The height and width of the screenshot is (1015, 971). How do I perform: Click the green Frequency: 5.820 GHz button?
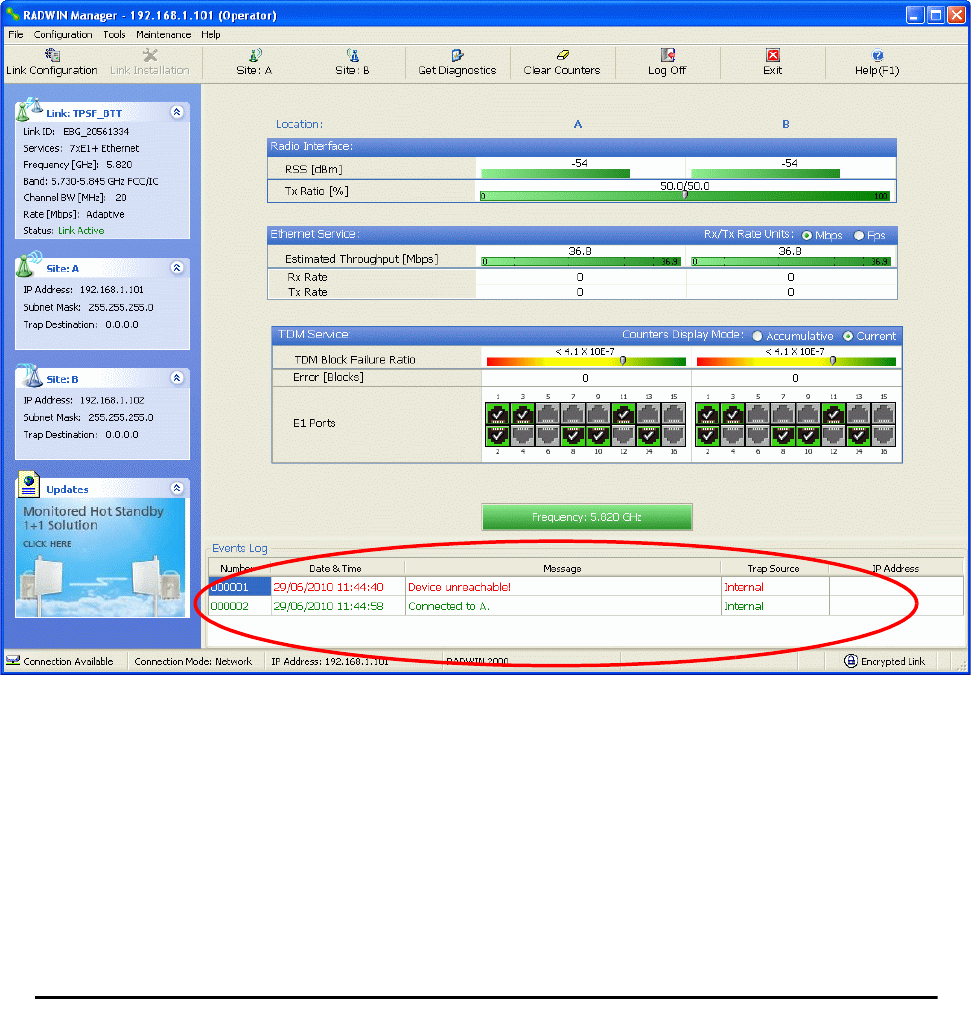(x=586, y=517)
